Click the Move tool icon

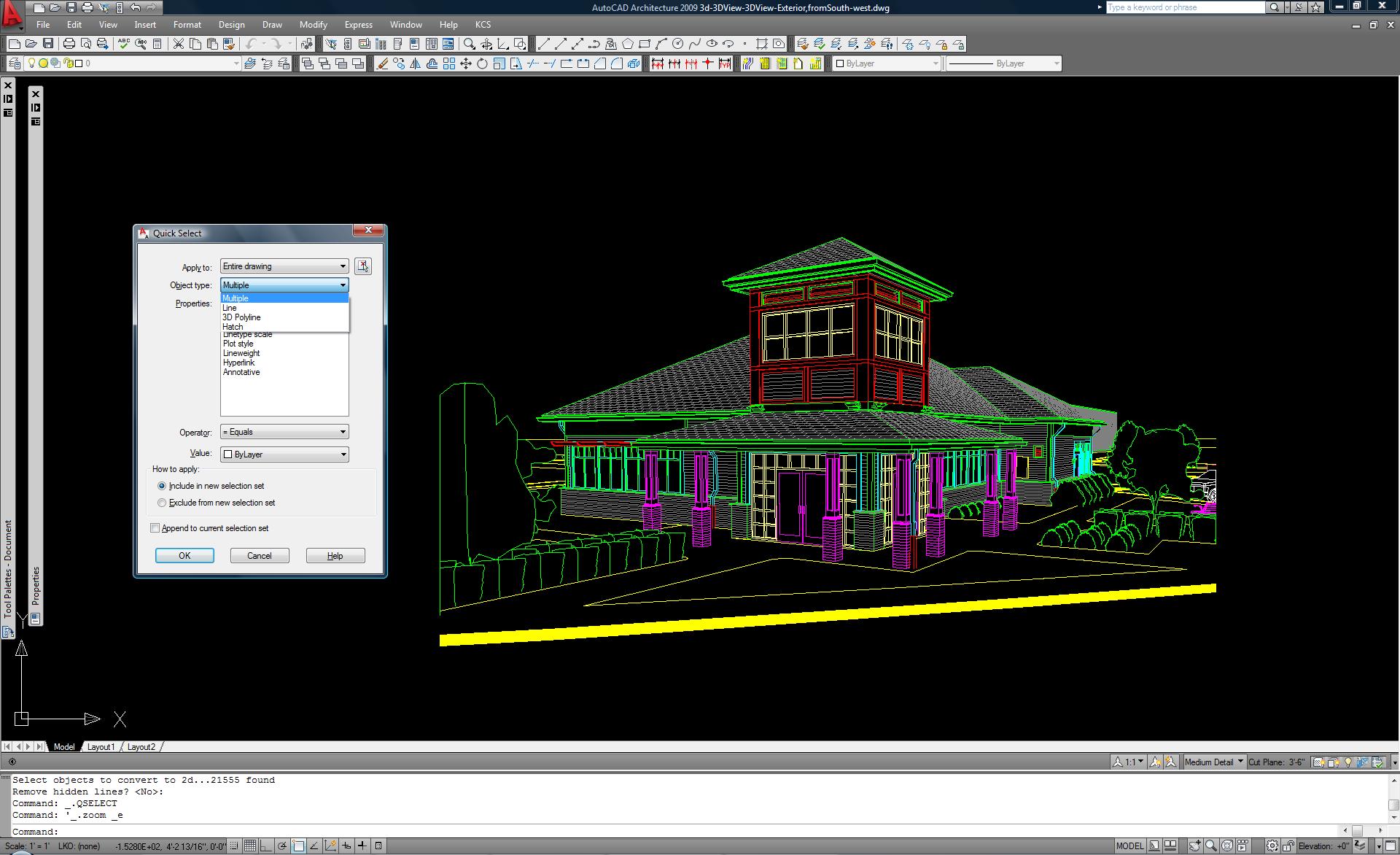(x=466, y=63)
